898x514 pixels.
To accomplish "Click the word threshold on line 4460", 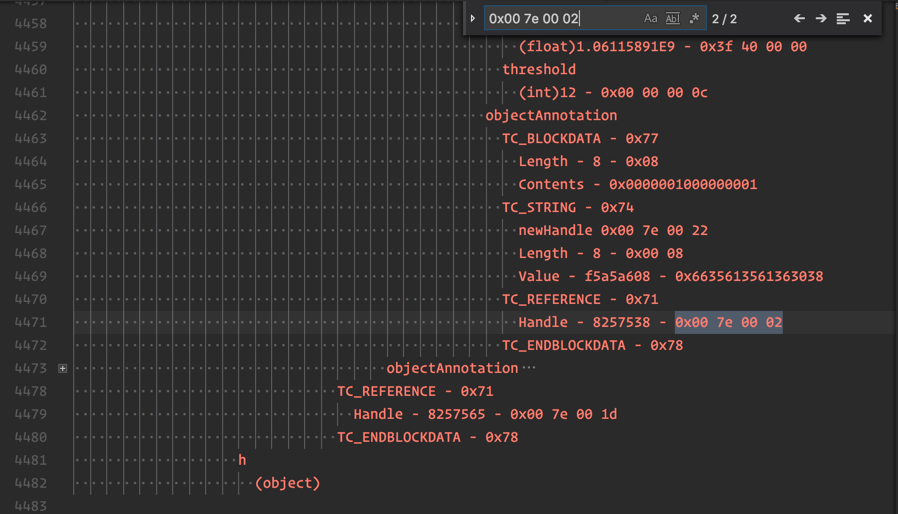I will point(539,69).
